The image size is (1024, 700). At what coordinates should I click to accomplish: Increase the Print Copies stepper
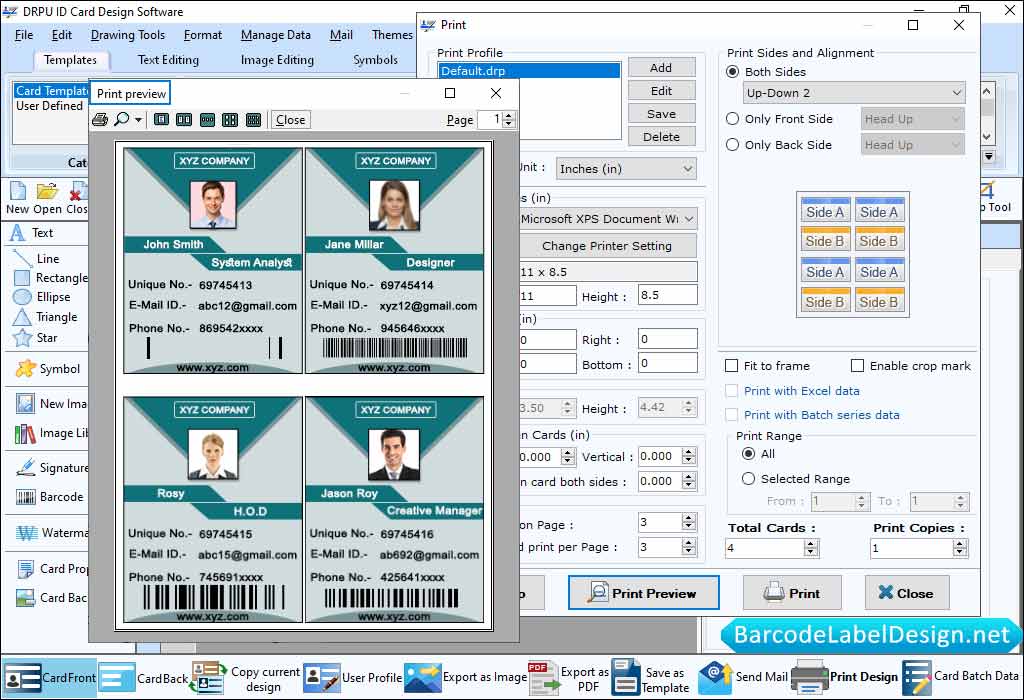[x=960, y=543]
